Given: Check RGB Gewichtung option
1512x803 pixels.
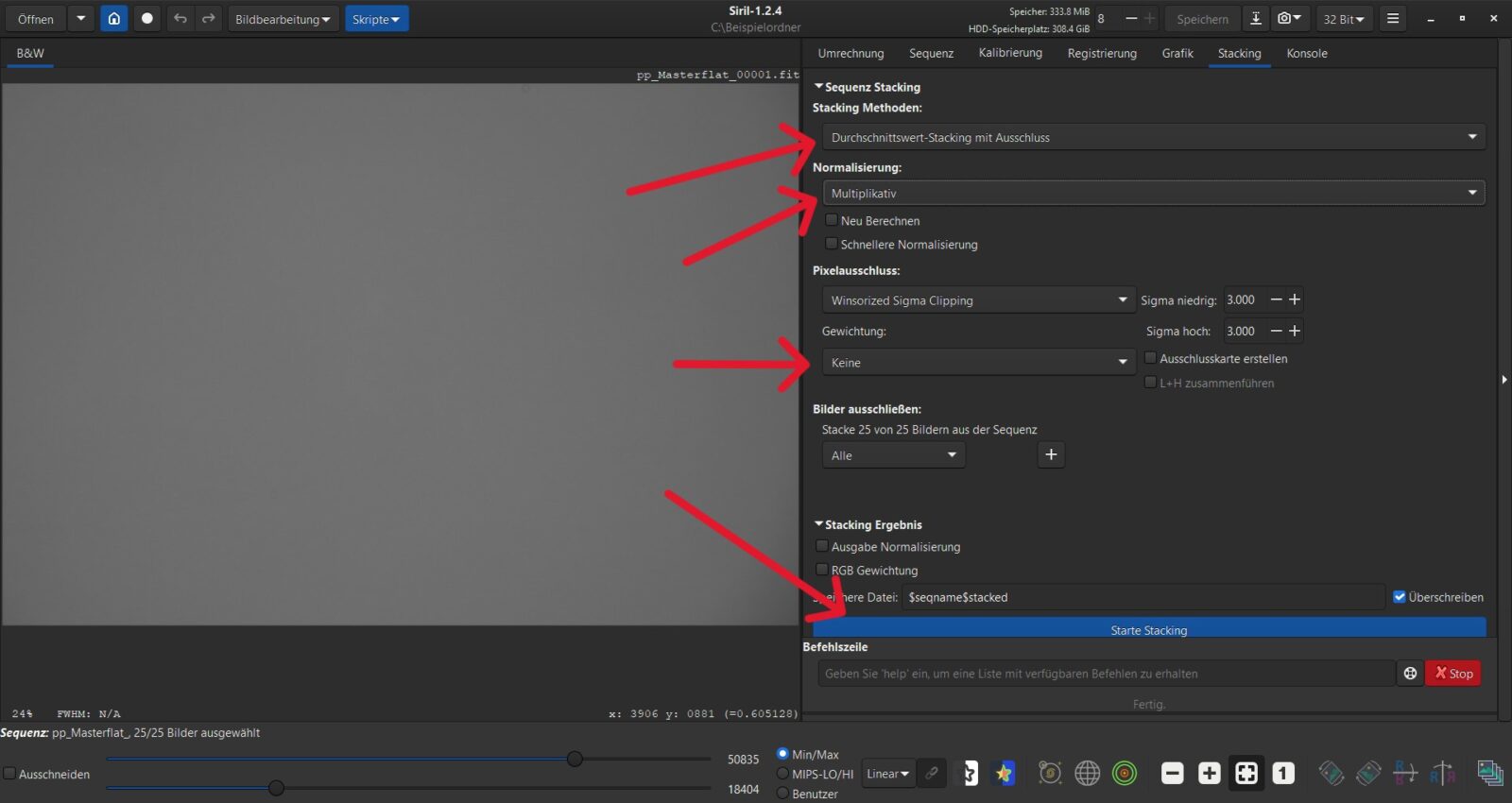Looking at the screenshot, I should point(822,570).
